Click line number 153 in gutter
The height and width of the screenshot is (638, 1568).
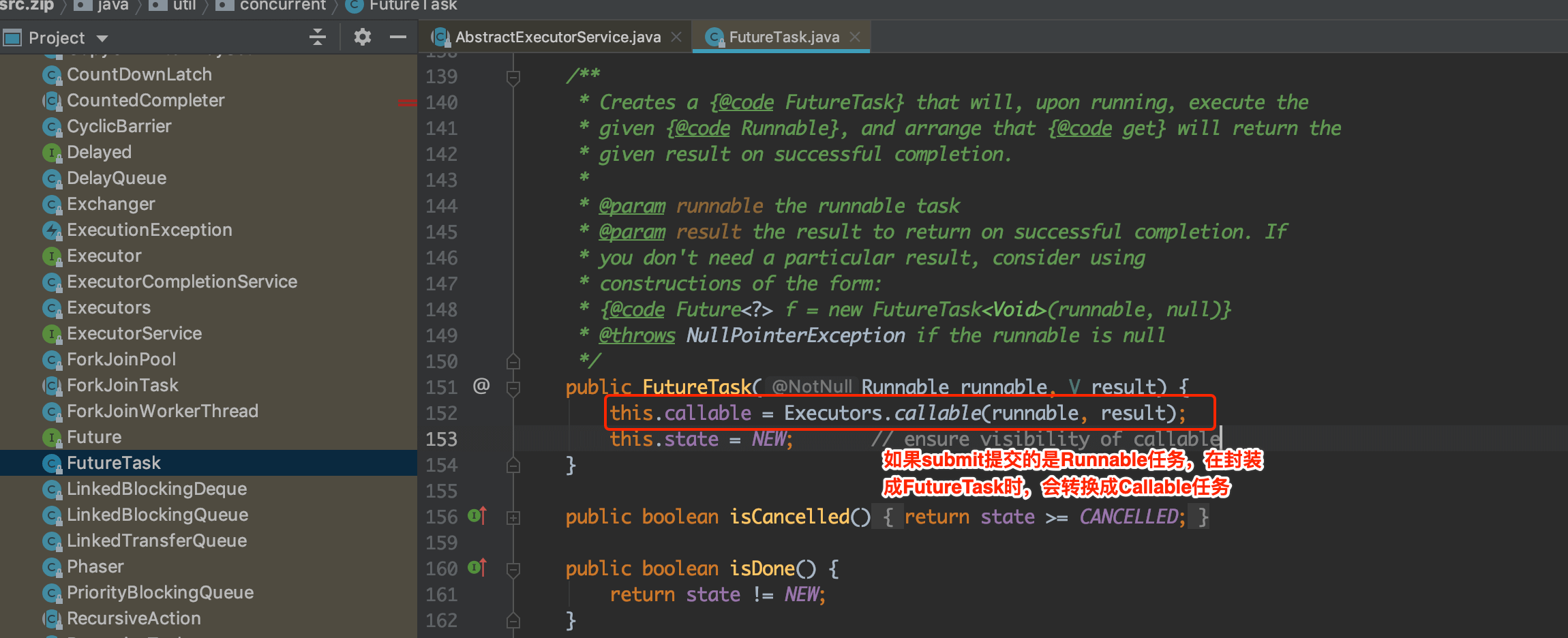(x=441, y=439)
